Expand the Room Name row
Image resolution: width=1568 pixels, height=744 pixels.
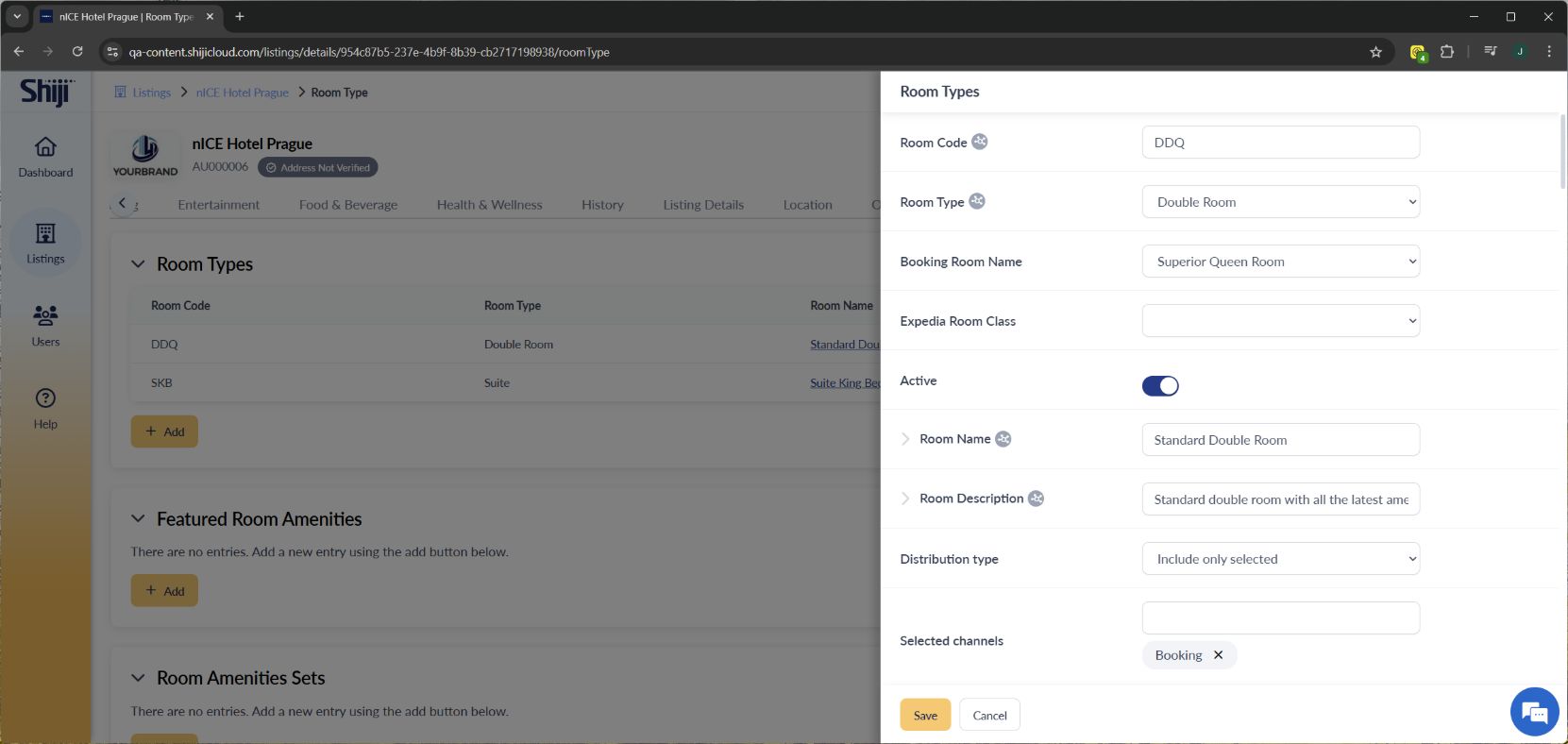click(x=905, y=439)
